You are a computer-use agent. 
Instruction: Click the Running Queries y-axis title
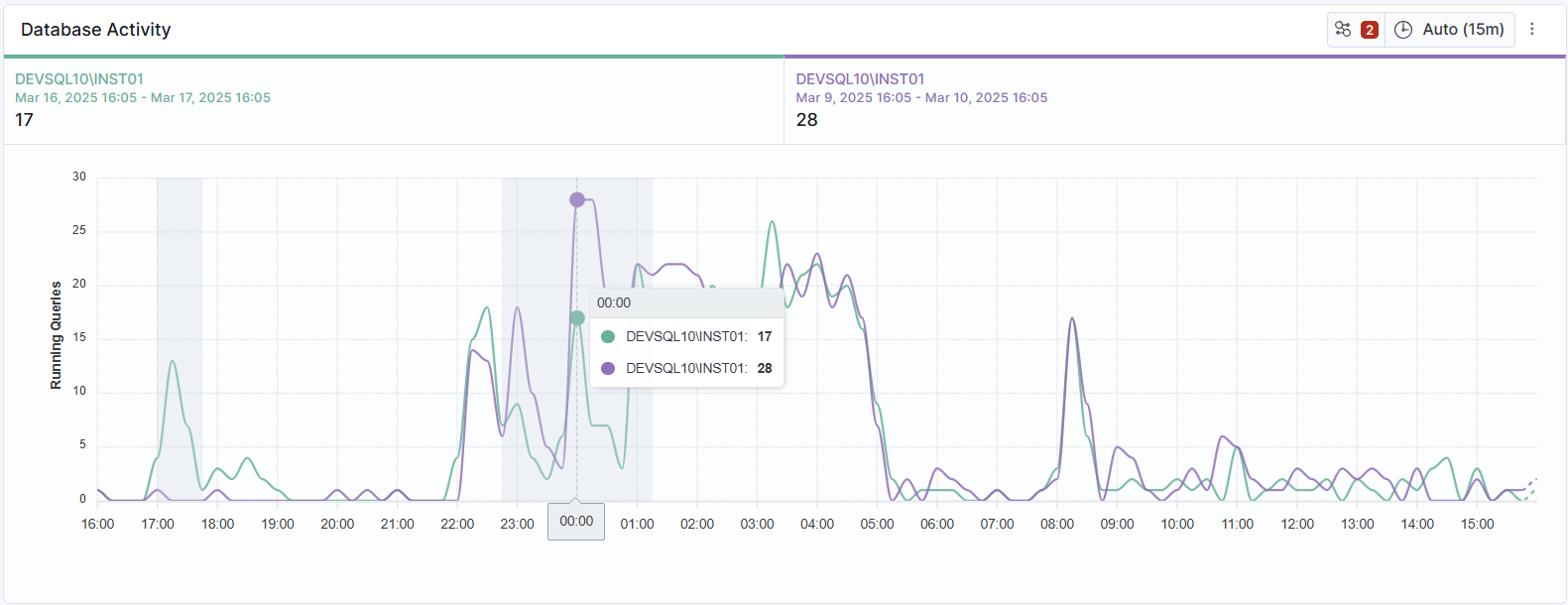[56, 335]
